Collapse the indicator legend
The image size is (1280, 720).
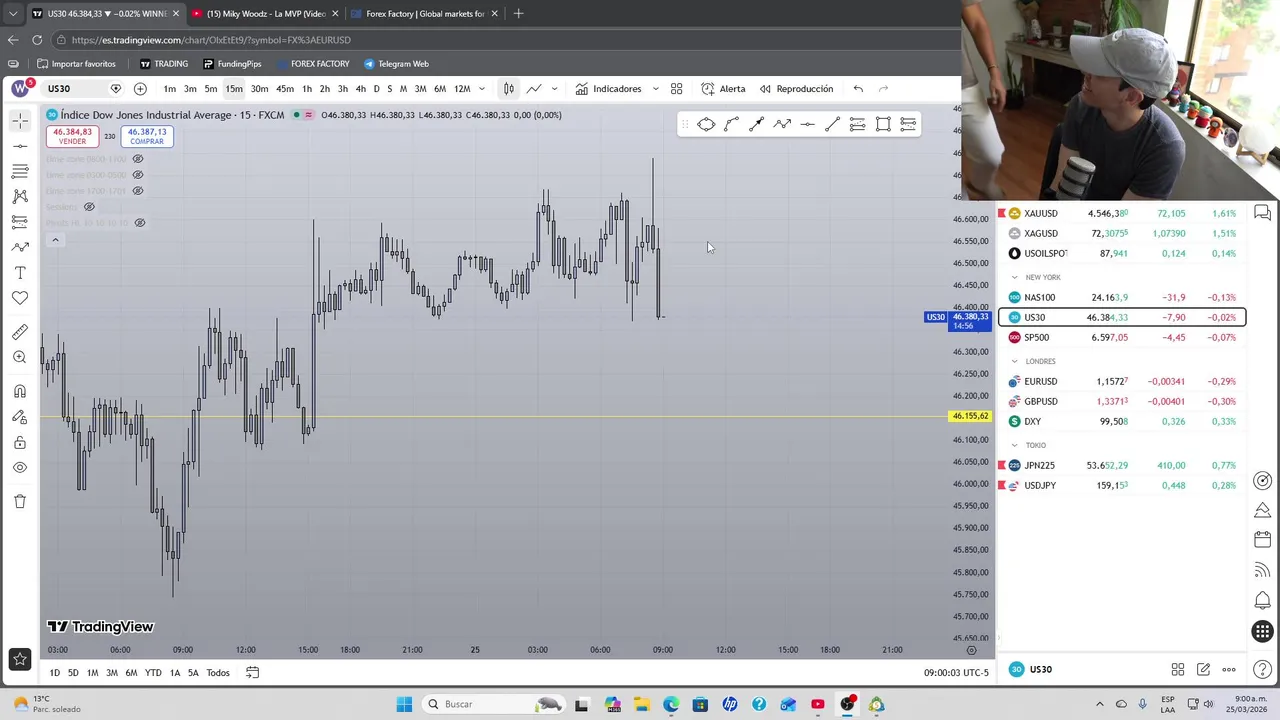55,240
